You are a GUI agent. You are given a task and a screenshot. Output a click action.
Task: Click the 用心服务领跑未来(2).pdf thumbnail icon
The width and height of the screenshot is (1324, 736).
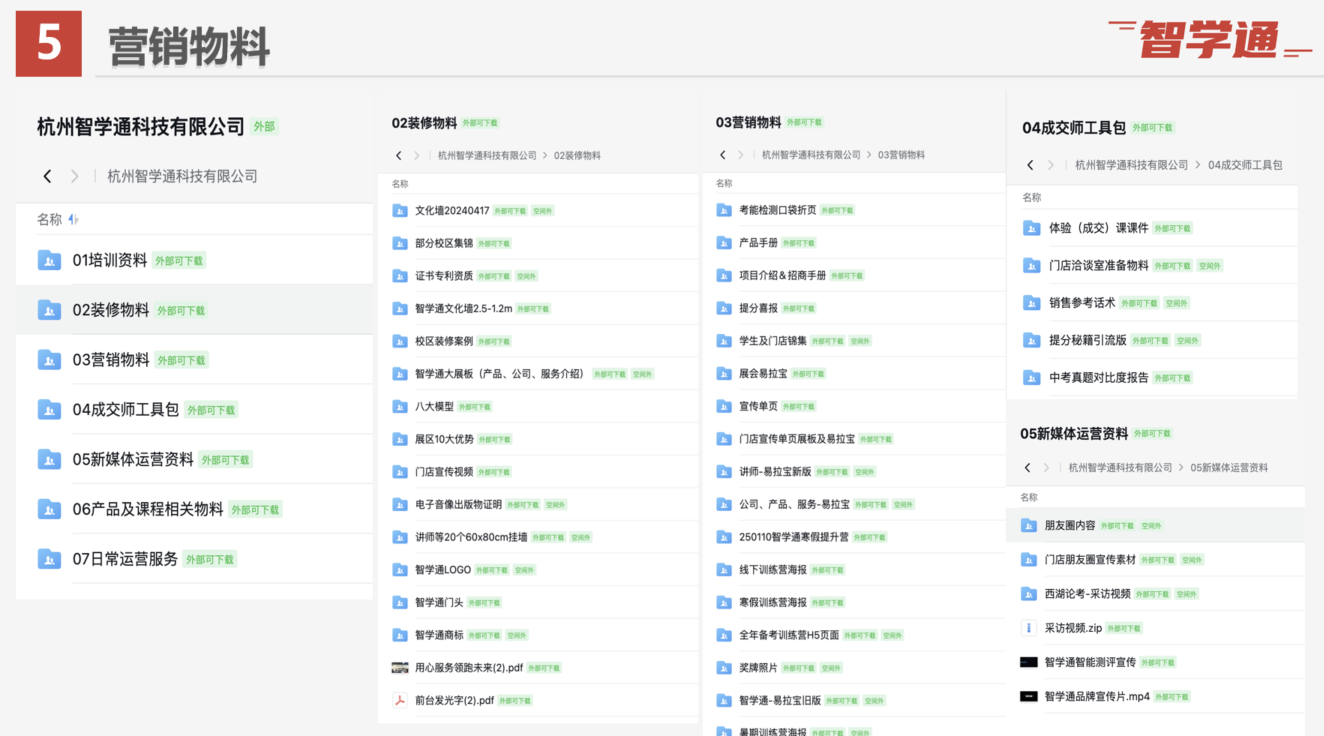click(400, 667)
